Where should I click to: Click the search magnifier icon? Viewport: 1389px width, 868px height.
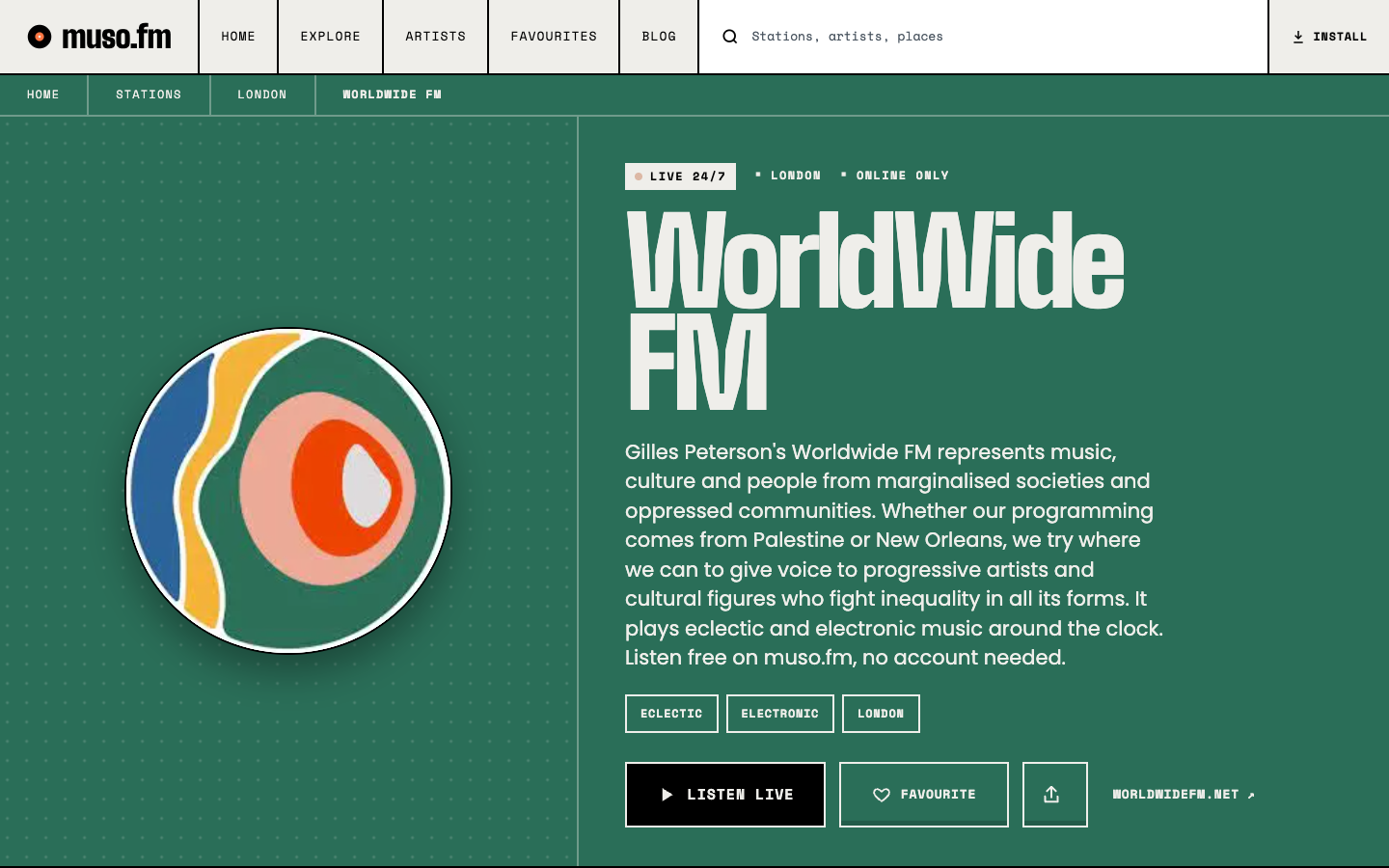(x=730, y=37)
